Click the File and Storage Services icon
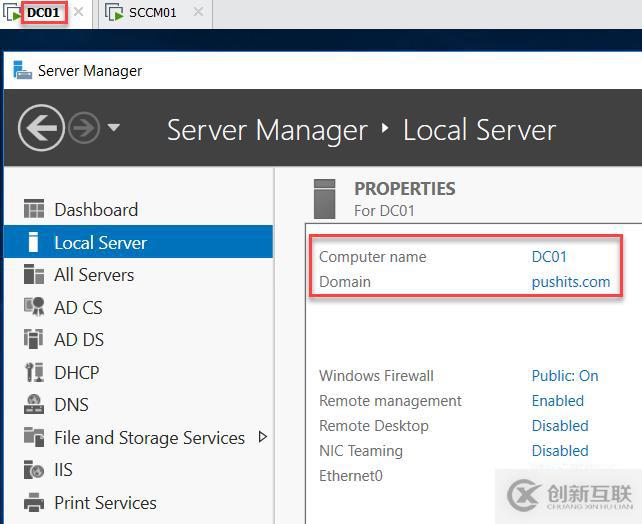Viewport: 642px width, 524px height. (34, 437)
